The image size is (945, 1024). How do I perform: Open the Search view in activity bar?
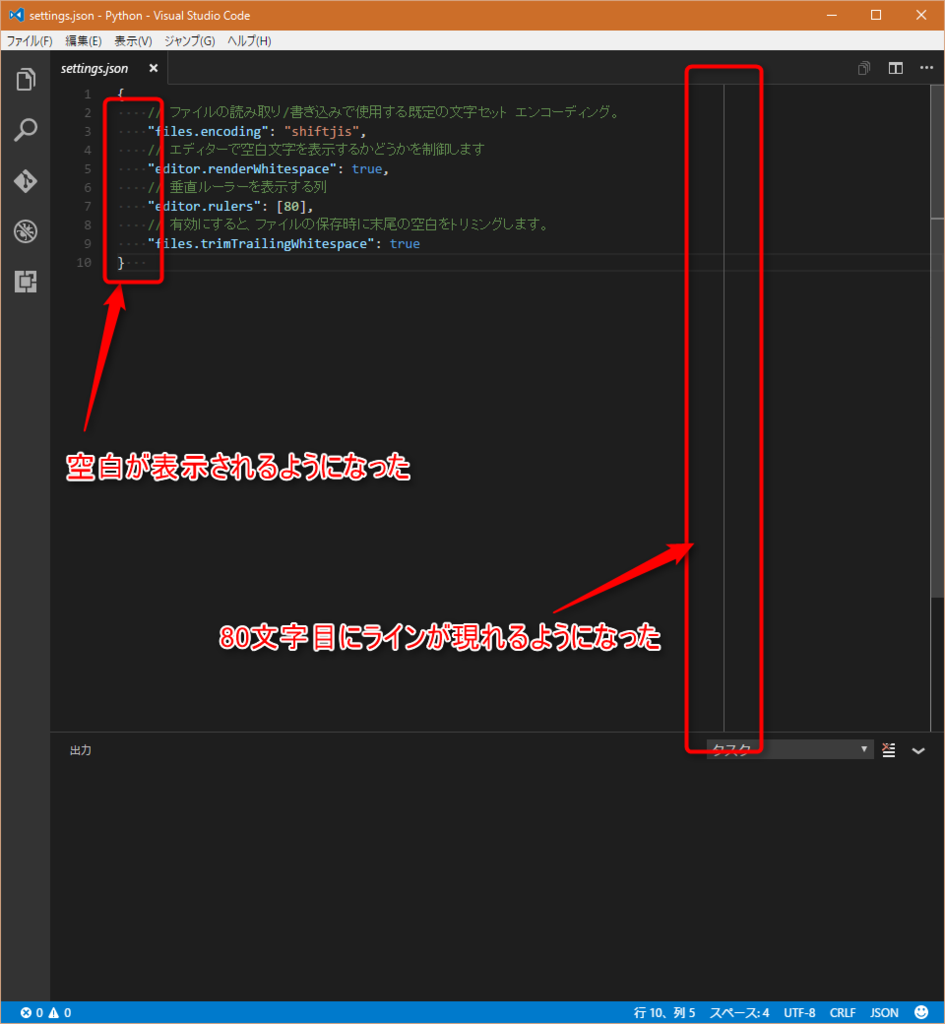25,130
